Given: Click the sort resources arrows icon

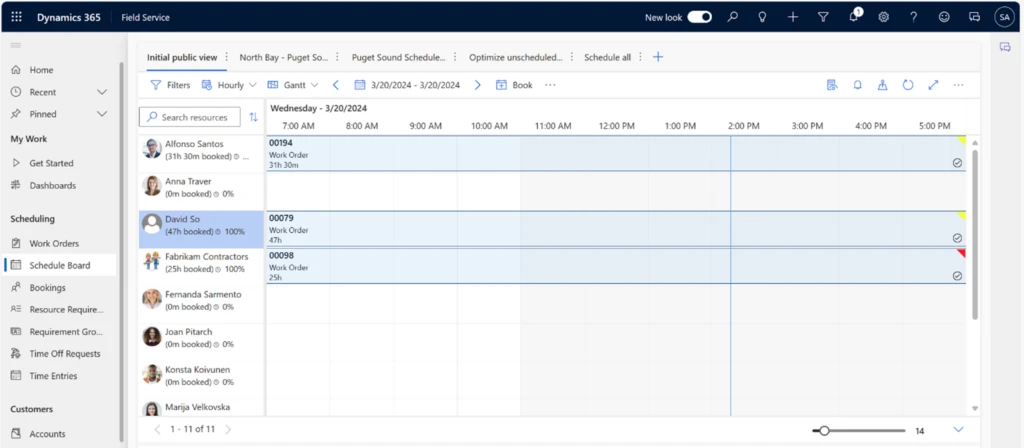Looking at the screenshot, I should pyautogui.click(x=253, y=117).
